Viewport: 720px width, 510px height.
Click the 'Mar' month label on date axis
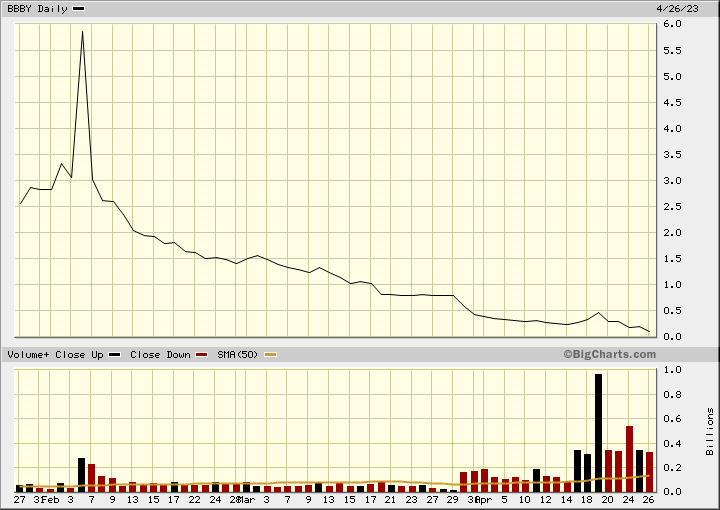(247, 500)
